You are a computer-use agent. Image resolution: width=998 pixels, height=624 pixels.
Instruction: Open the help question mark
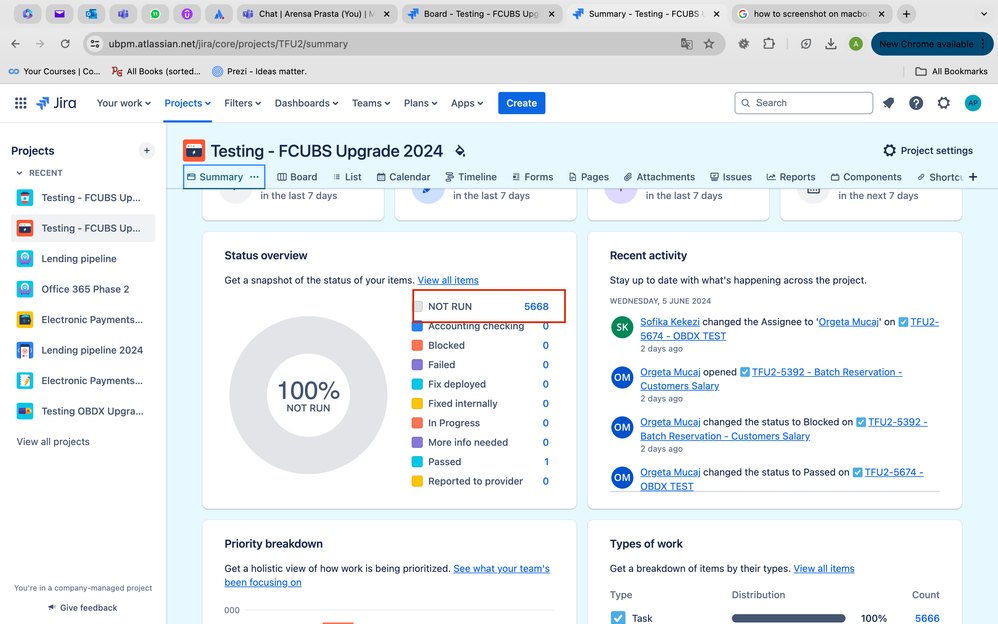(x=916, y=103)
